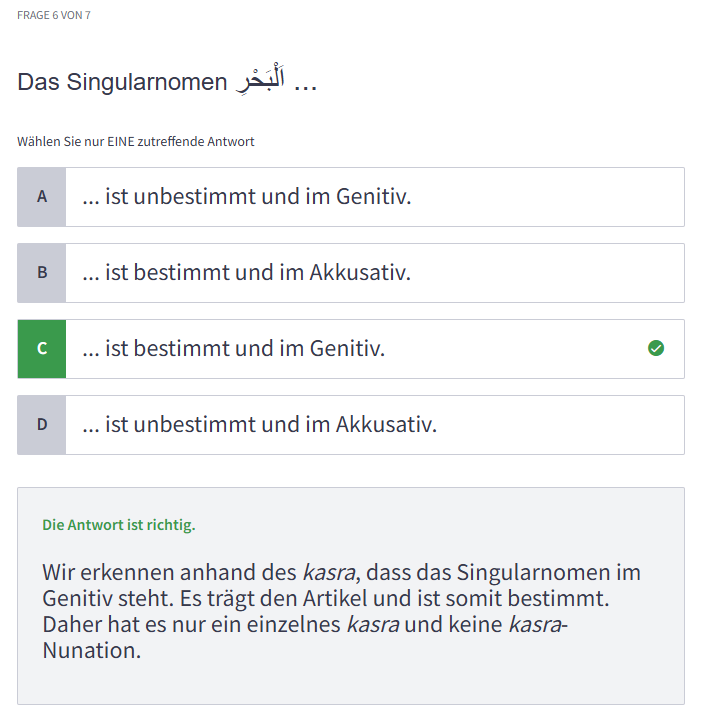Click 'Genitiv steht' in the explanation text
Screen dimensions: 705x719
(108, 598)
